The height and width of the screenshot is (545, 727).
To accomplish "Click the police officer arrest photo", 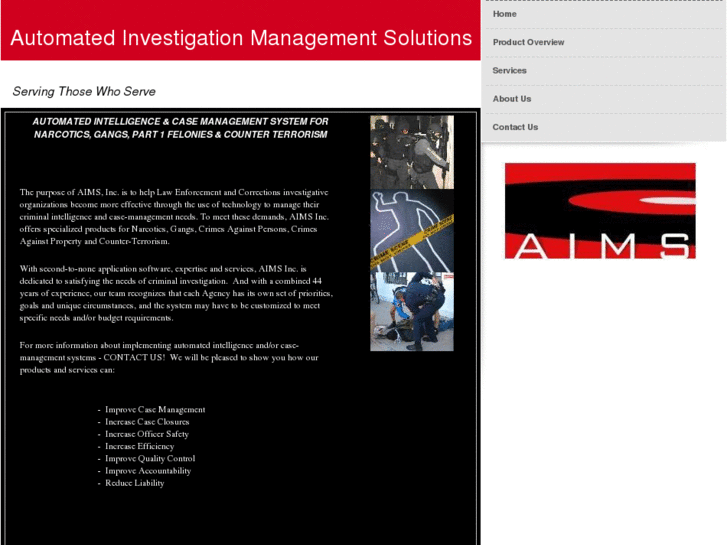I will pyautogui.click(x=412, y=312).
